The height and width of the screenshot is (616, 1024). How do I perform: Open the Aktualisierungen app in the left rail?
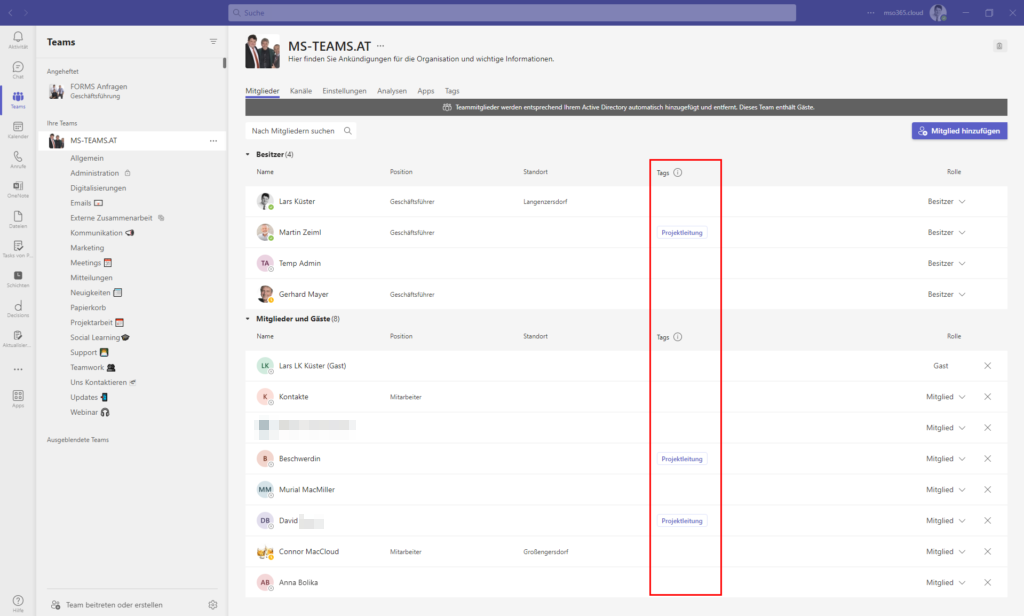(x=18, y=338)
